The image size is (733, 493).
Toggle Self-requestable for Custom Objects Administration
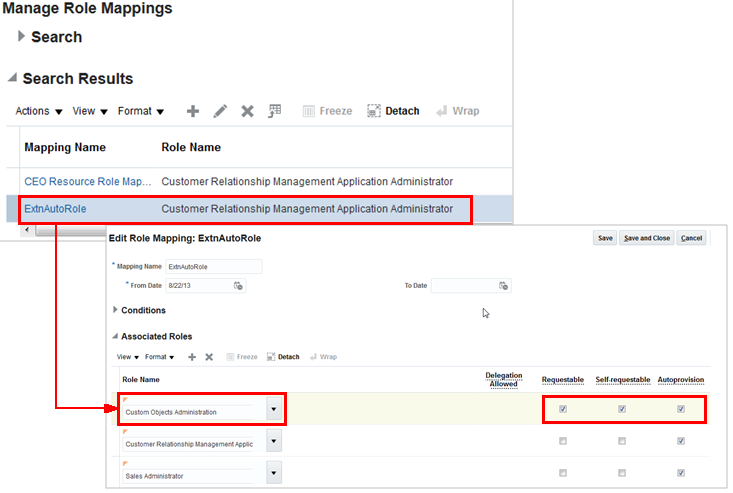[x=622, y=409]
